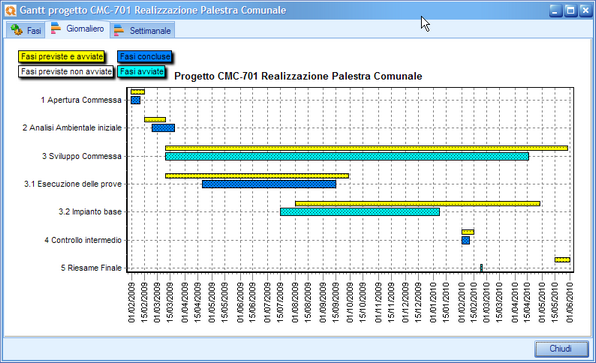Click the '1 Apertura Commessa' row label
Screen dimensions: 596x363
(x=81, y=100)
